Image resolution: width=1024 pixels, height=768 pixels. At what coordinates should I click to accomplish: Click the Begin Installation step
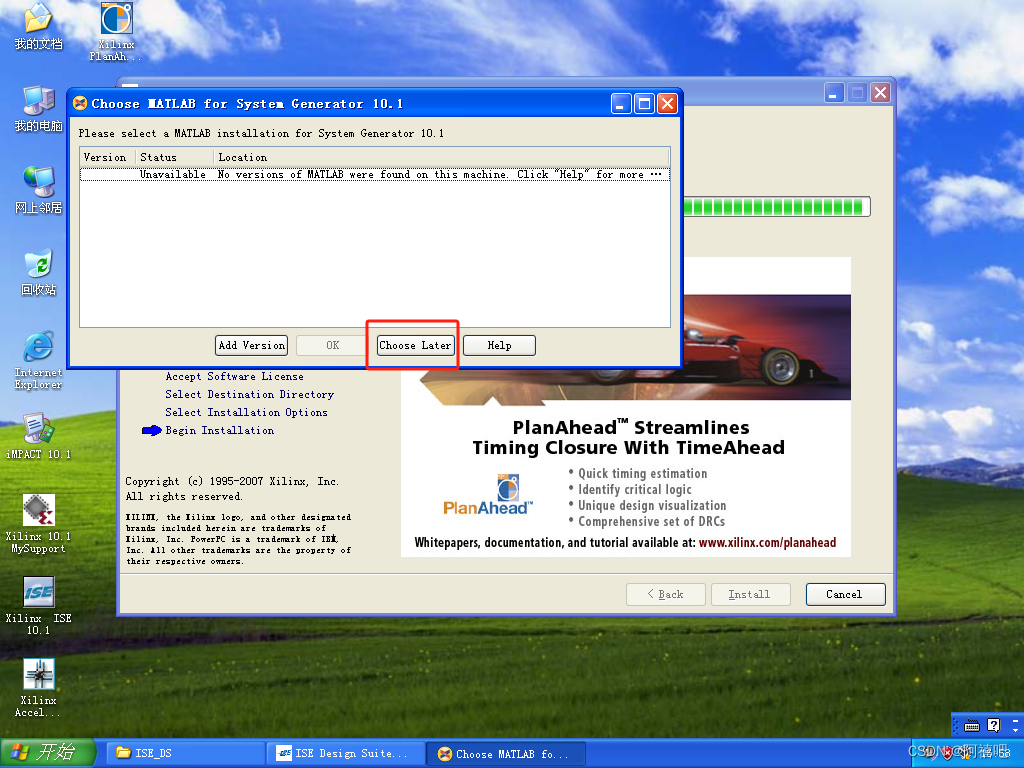219,430
